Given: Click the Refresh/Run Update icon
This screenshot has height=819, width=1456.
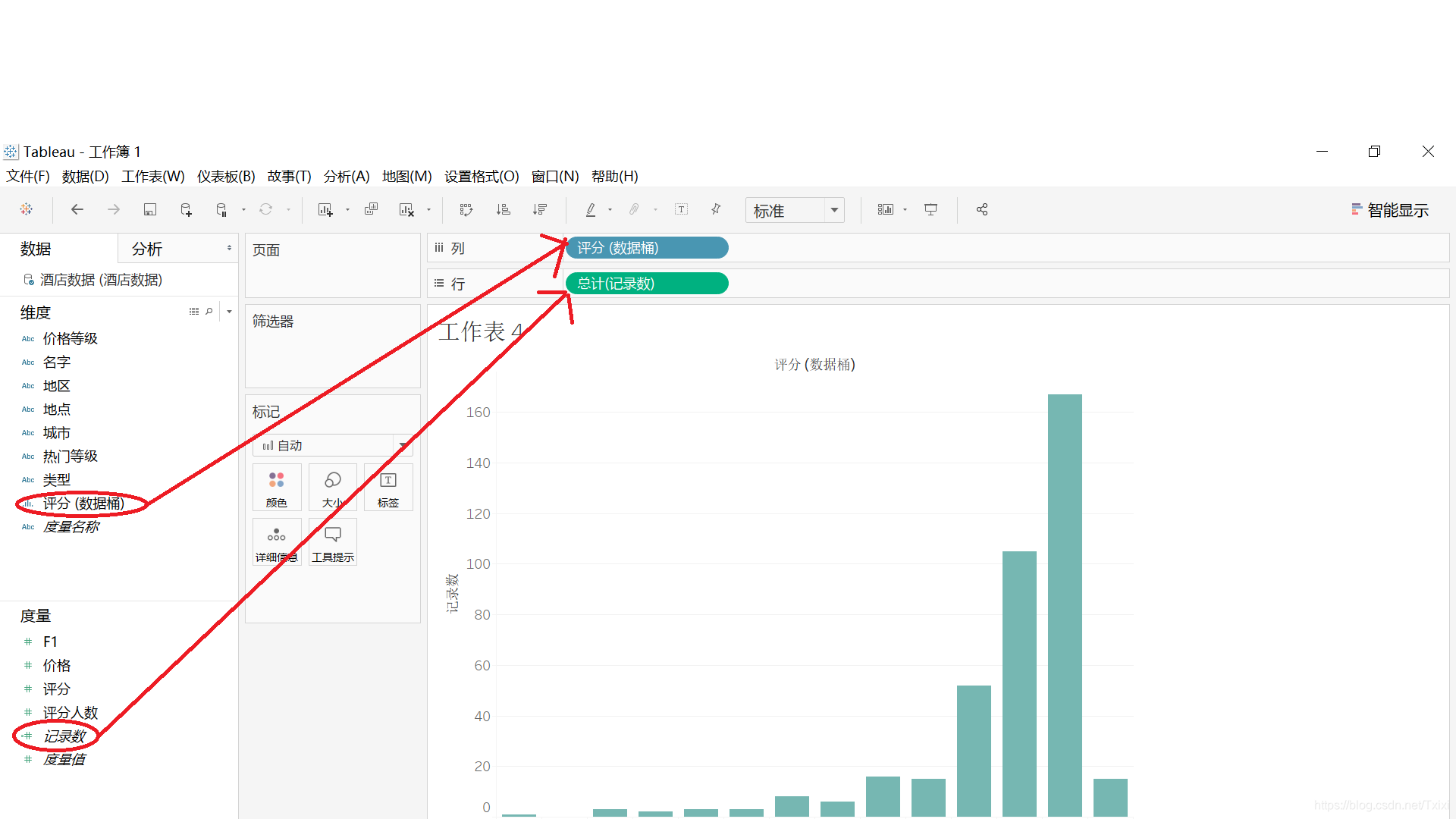Looking at the screenshot, I should click(265, 209).
